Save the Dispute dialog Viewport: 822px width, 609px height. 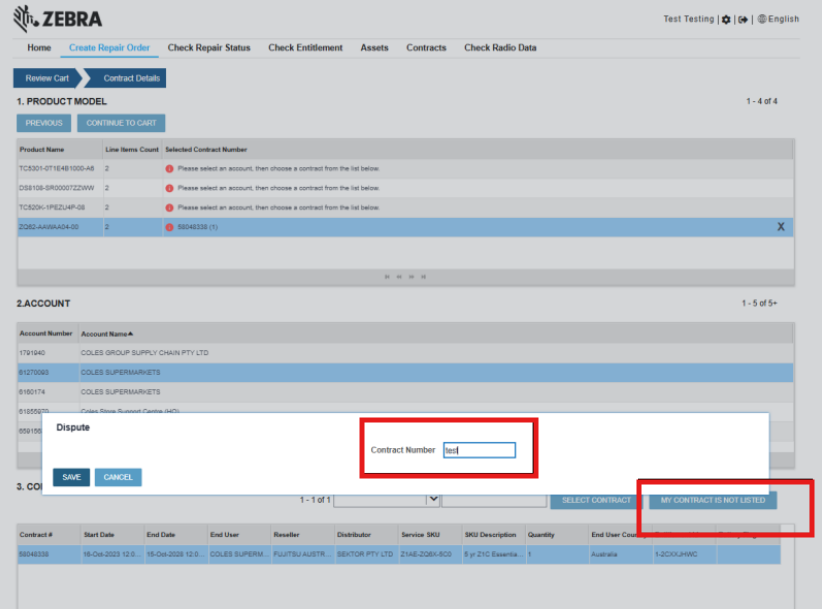click(71, 477)
